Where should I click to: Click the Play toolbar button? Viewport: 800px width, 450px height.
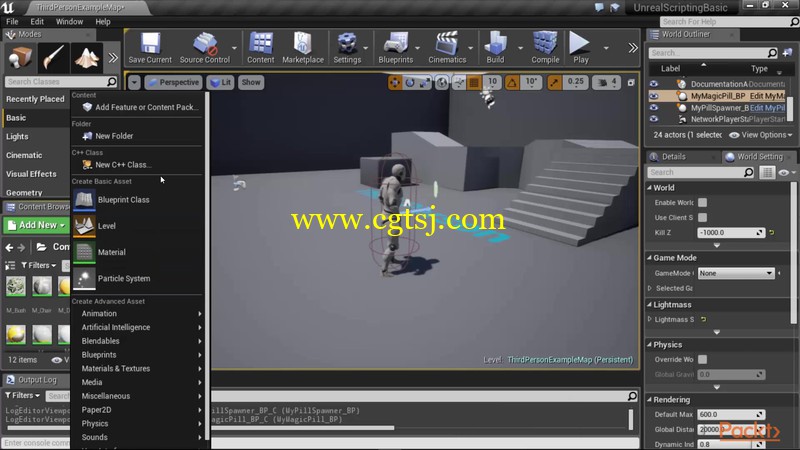(580, 48)
